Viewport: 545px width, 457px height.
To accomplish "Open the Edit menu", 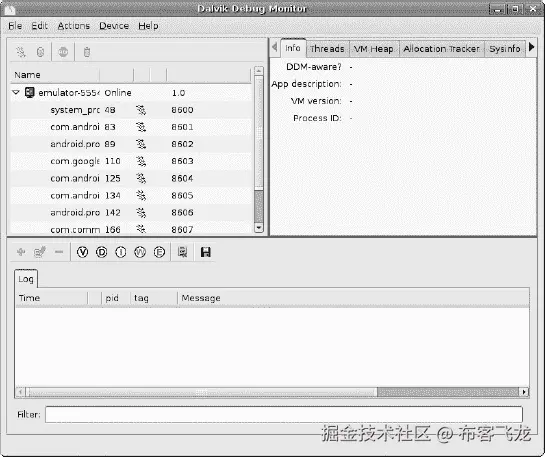I will pos(39,26).
